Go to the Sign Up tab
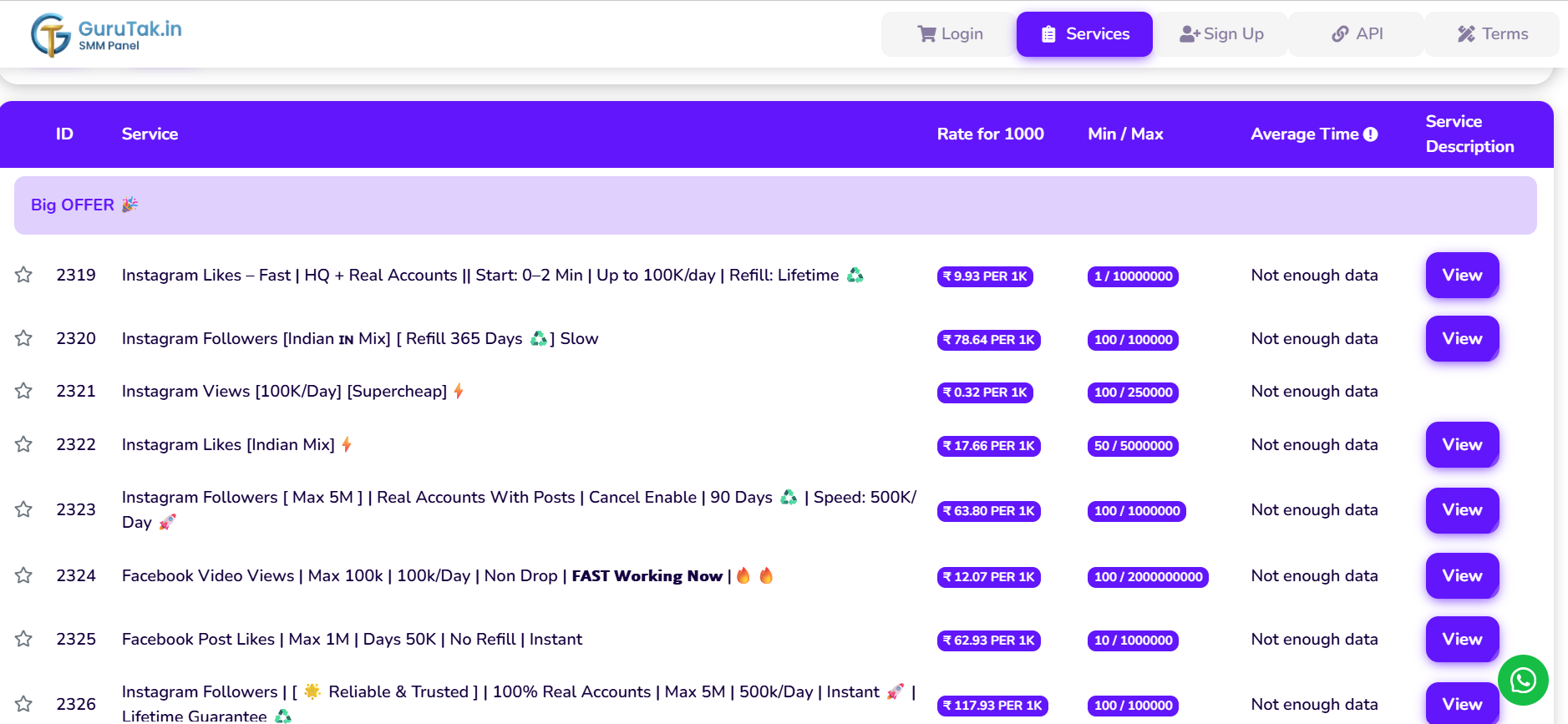 click(1220, 34)
